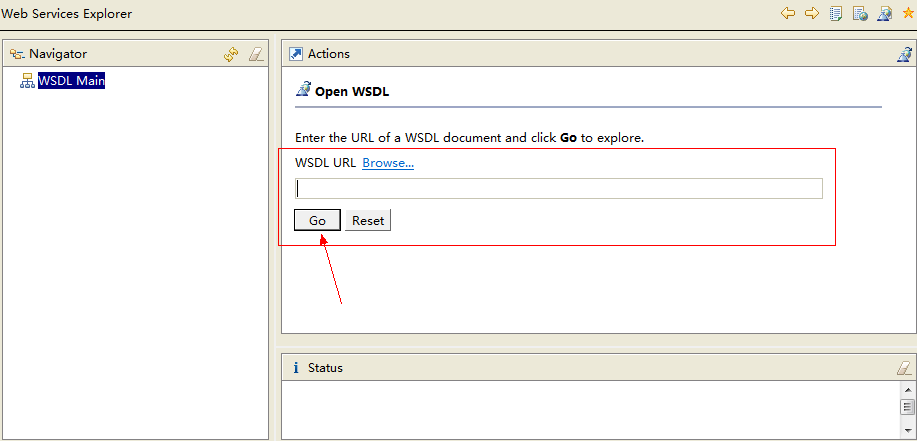Open the UDDI Main page icon

pos(836,14)
